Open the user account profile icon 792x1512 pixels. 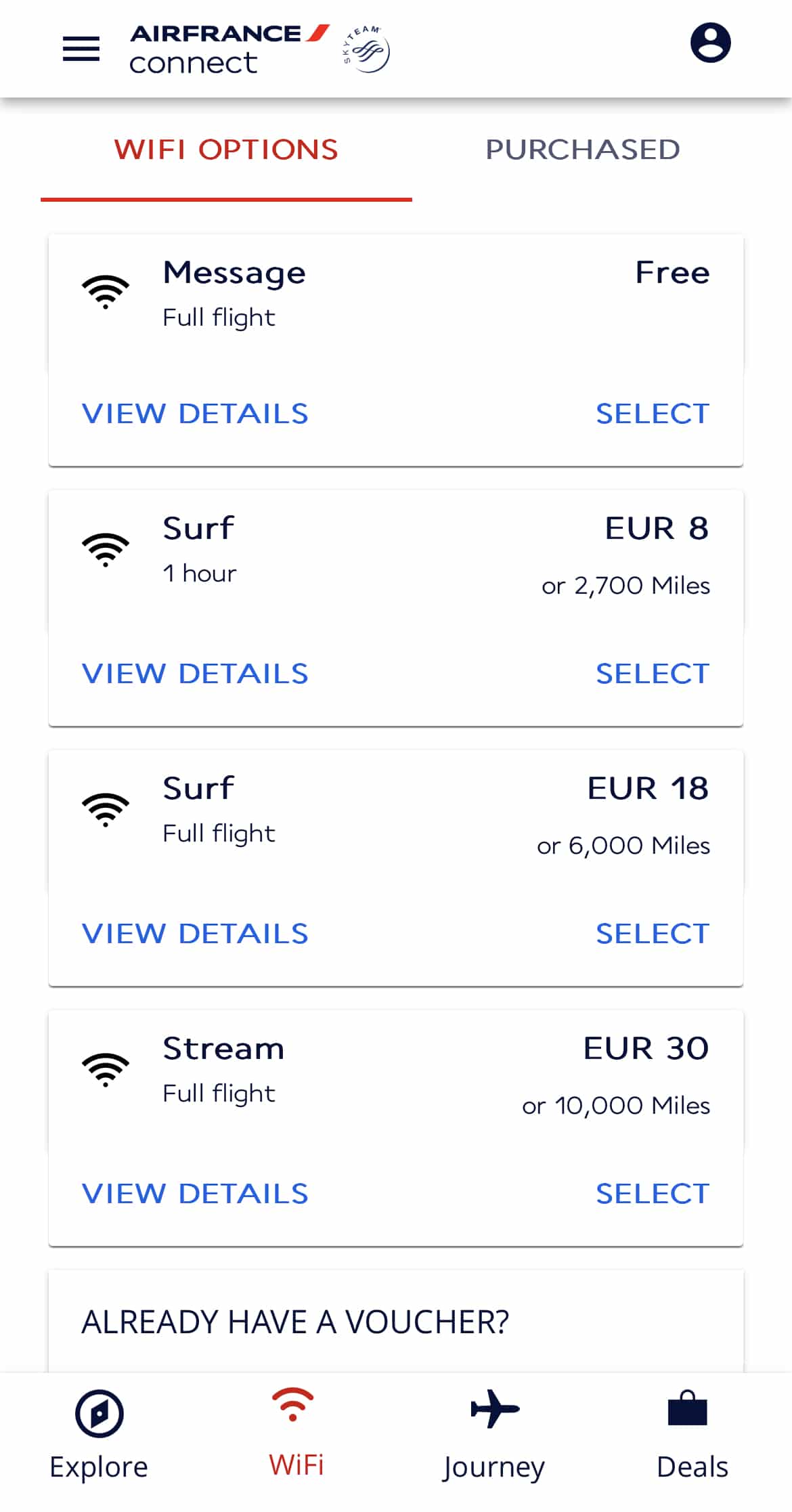pyautogui.click(x=710, y=43)
